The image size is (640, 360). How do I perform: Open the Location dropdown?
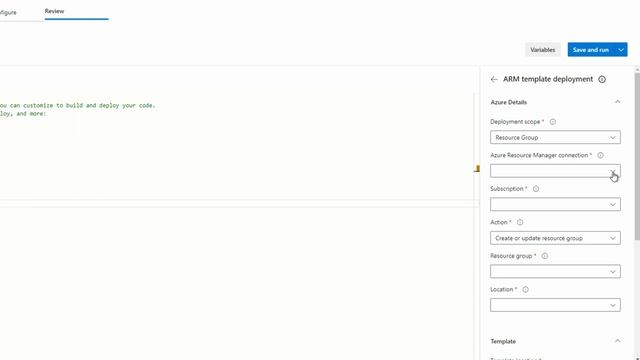pos(556,305)
